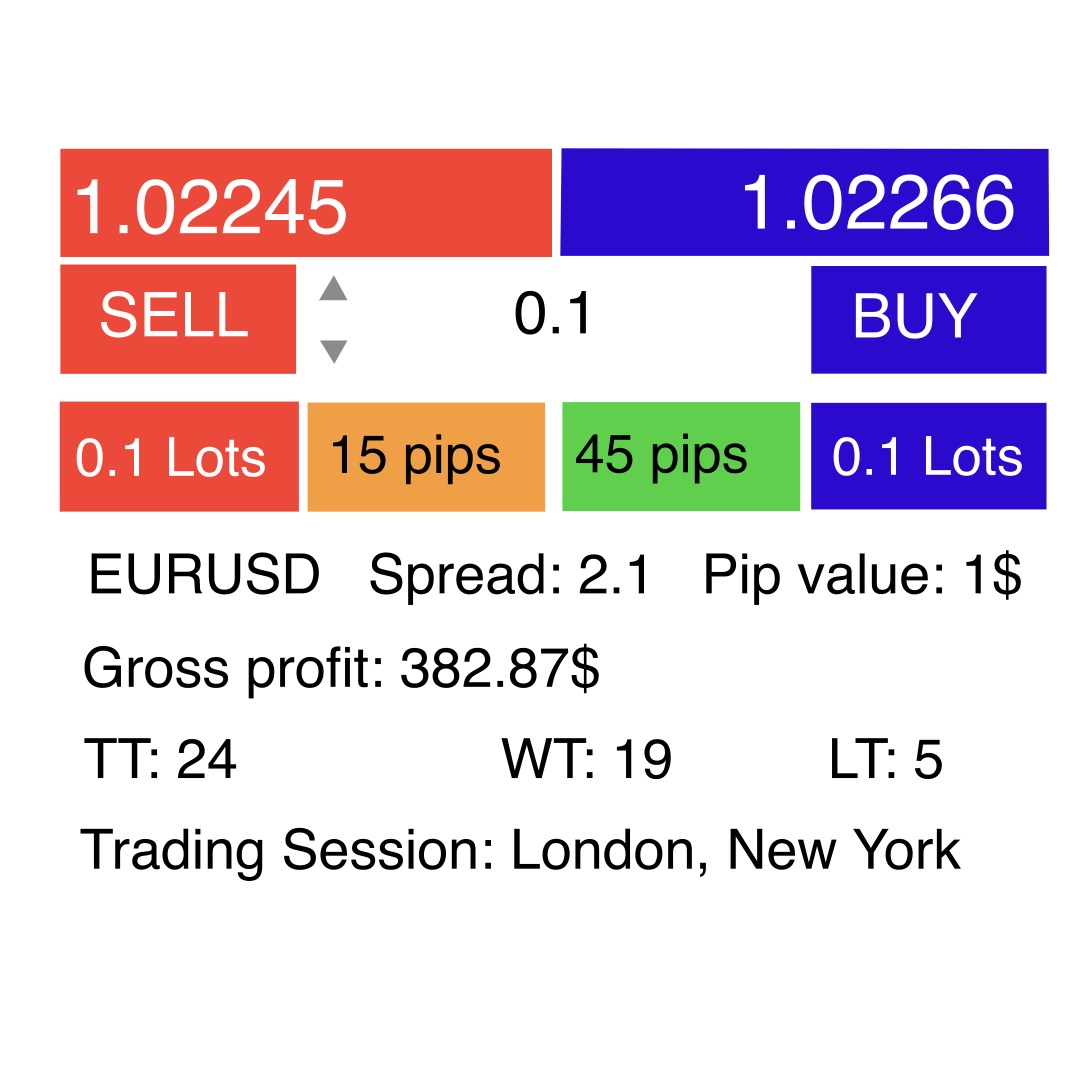Viewport: 1080px width, 1080px height.
Task: Decrease lot size with the down arrow
Action: coord(333,351)
